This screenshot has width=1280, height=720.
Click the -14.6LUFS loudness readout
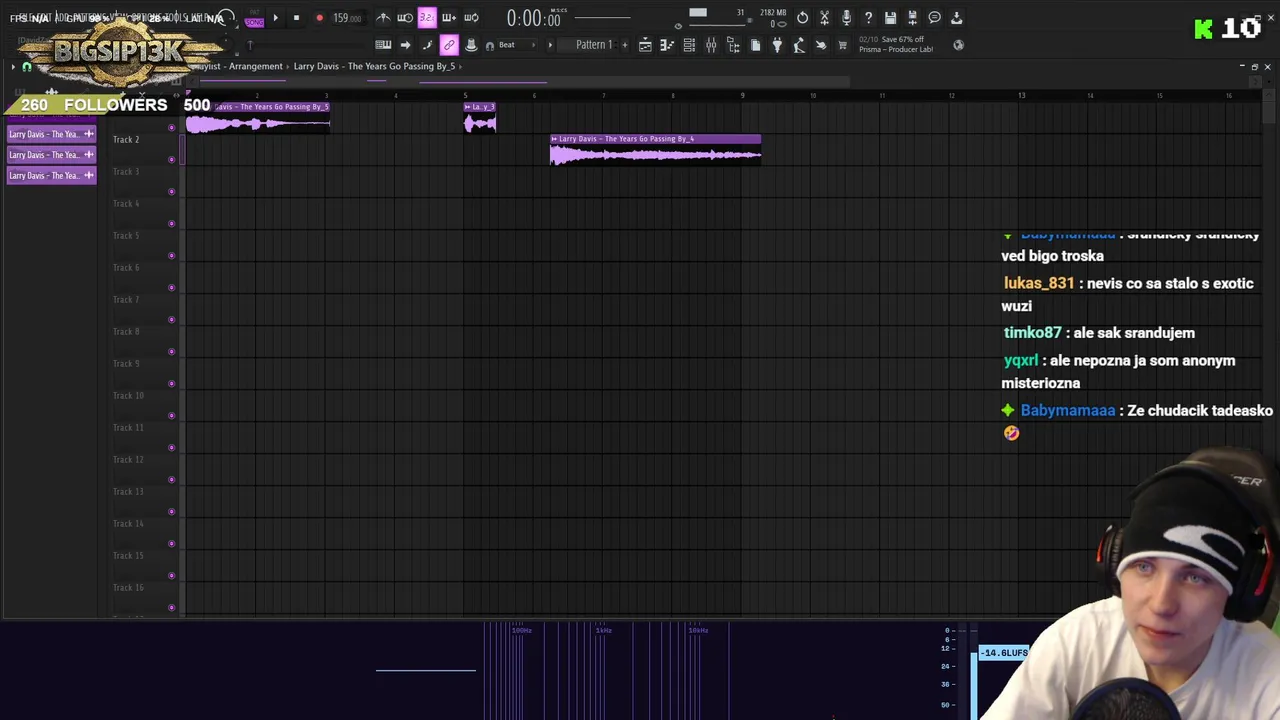(x=1003, y=653)
